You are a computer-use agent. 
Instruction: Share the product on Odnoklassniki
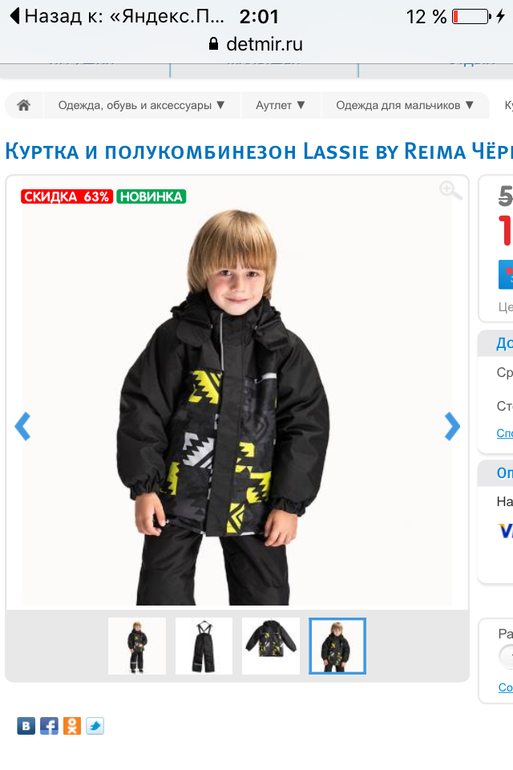(72, 726)
